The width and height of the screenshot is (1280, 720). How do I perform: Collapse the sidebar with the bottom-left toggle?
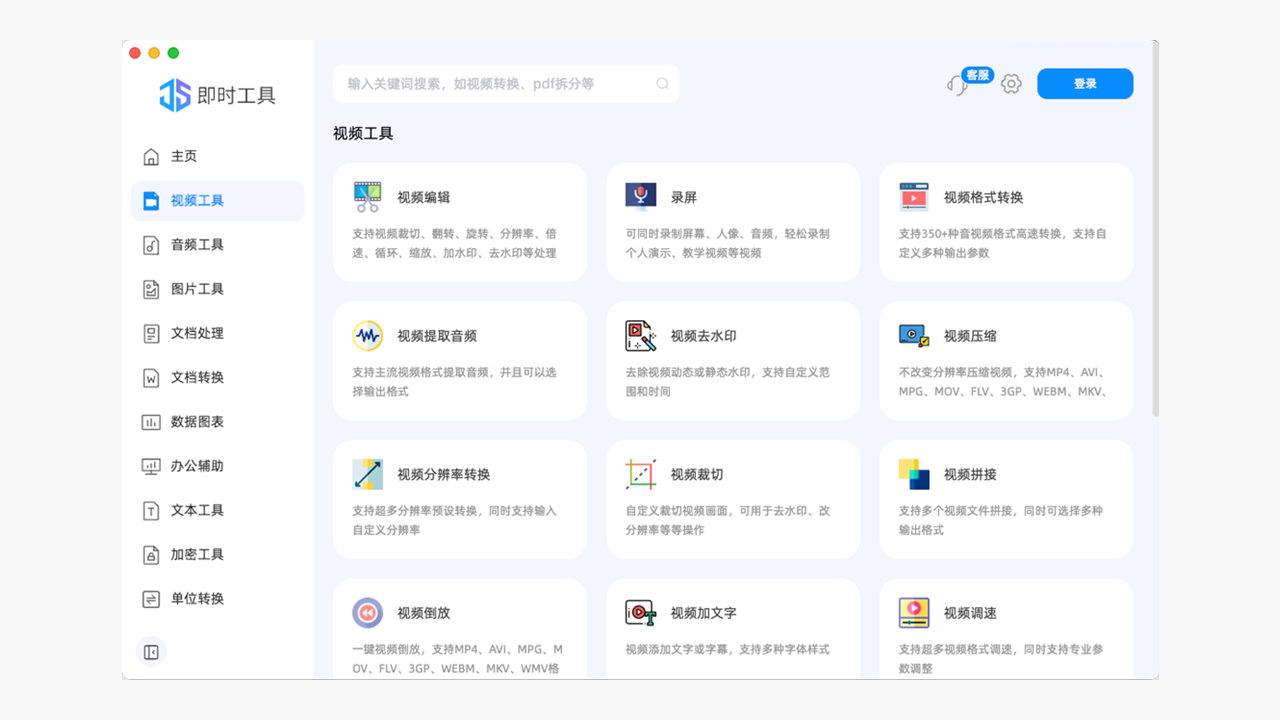tap(151, 651)
